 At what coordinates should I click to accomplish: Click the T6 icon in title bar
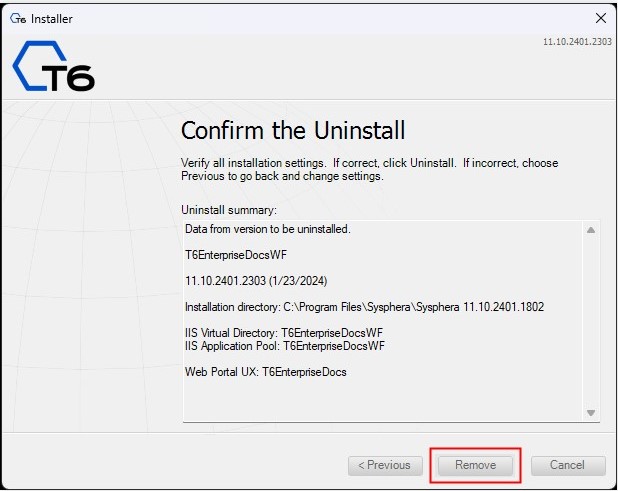18,18
